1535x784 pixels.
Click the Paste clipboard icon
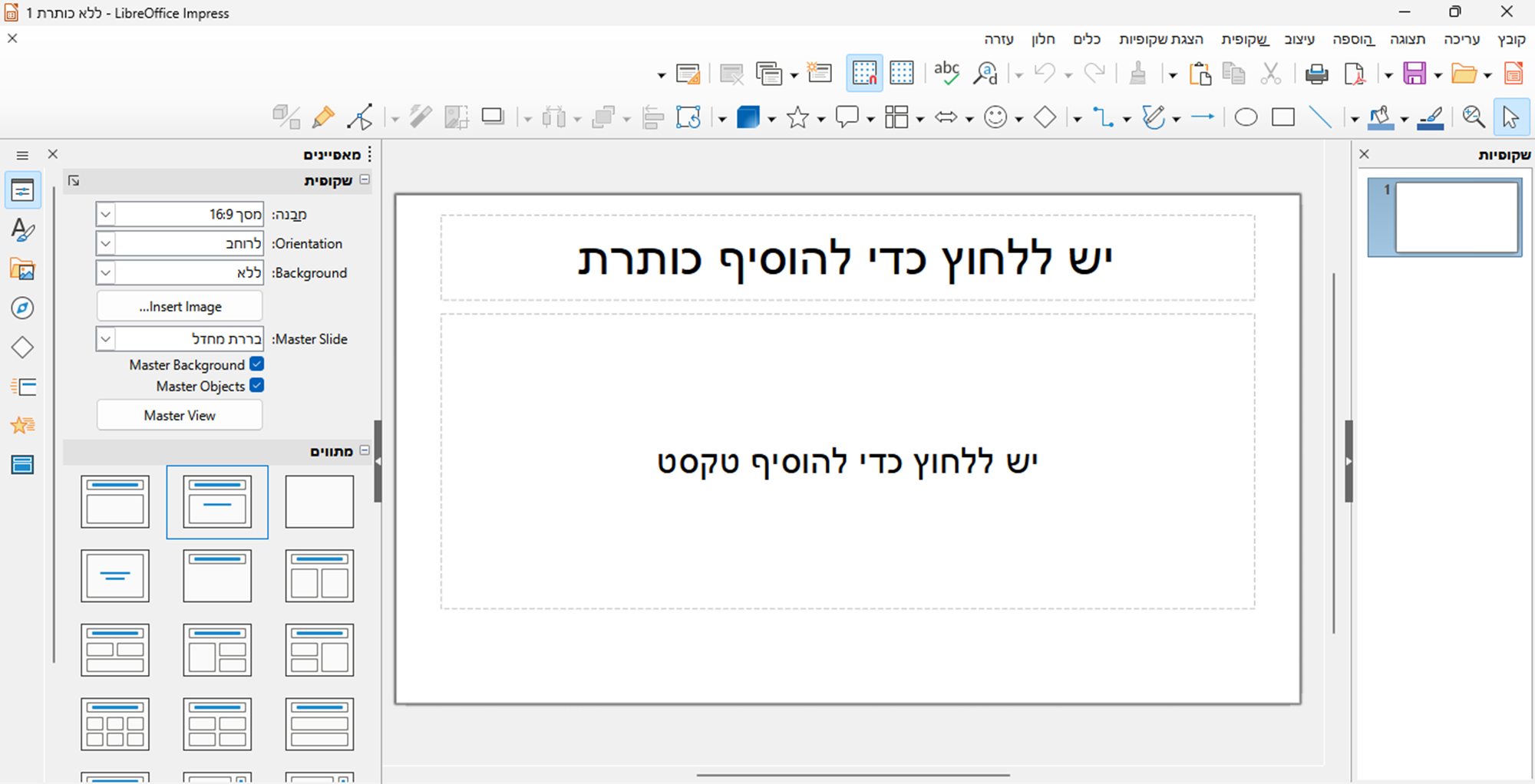(1199, 74)
